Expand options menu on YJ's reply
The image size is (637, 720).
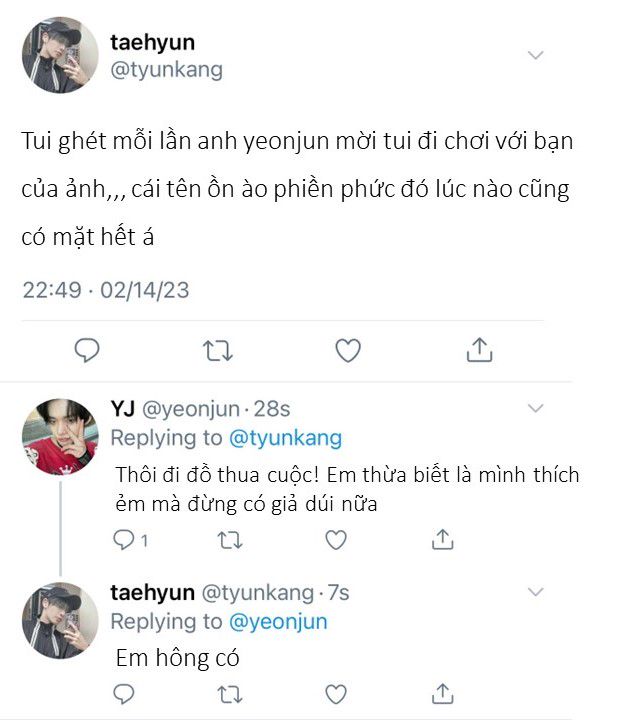[x=536, y=408]
